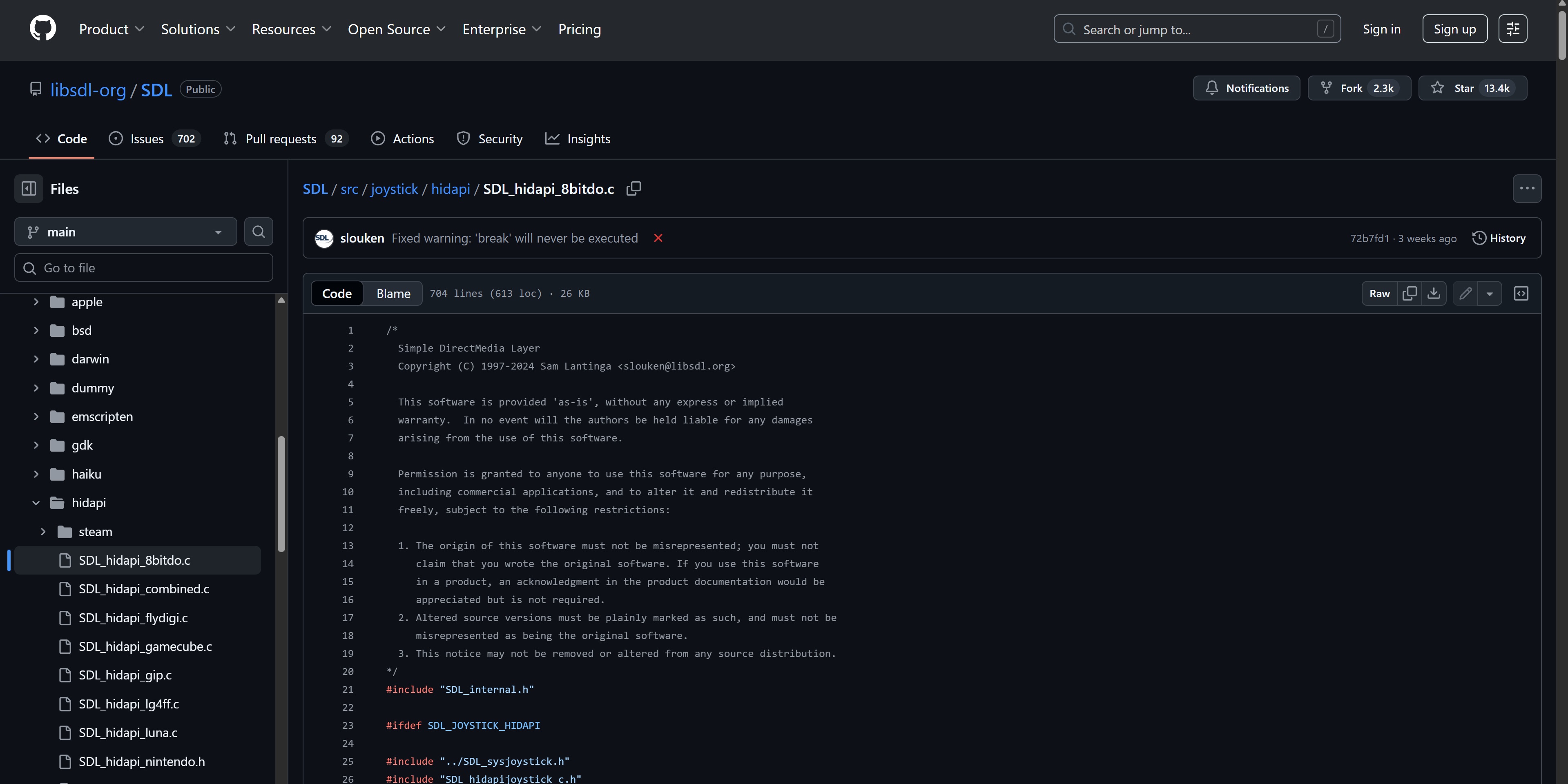Click the Sign up button
This screenshot has height=784, width=1568.
pos(1454,29)
